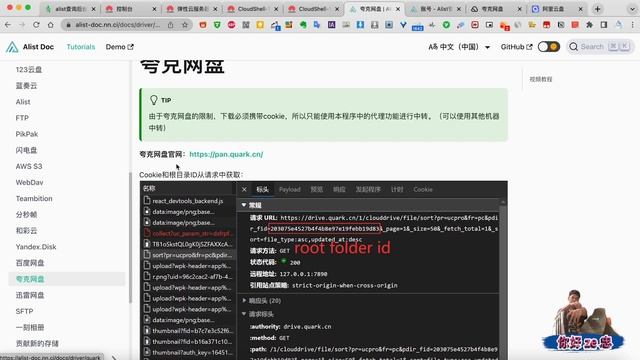The width and height of the screenshot is (640, 360).
Task: Open the extensions puzzle icon
Action: 589,25
